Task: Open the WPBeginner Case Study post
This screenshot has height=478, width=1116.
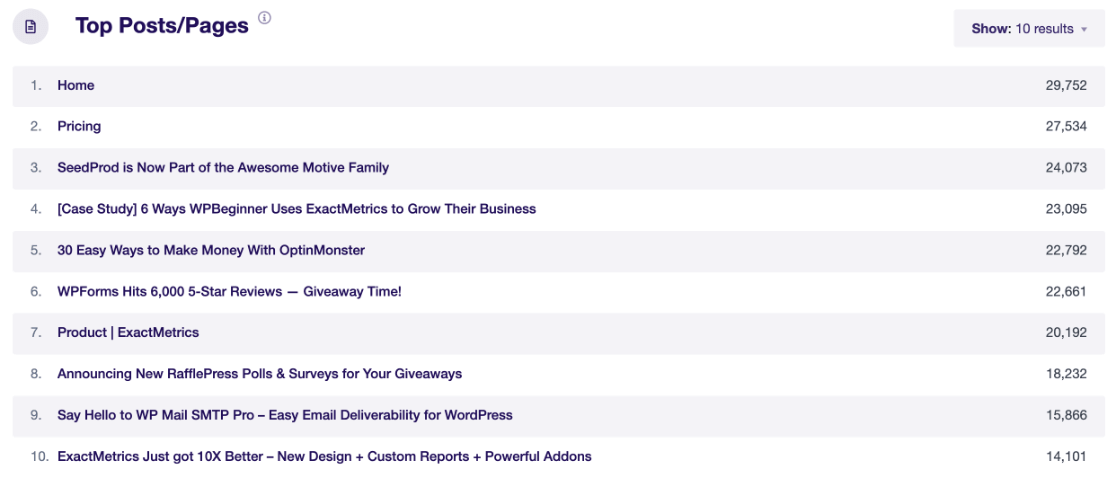Action: (x=296, y=209)
